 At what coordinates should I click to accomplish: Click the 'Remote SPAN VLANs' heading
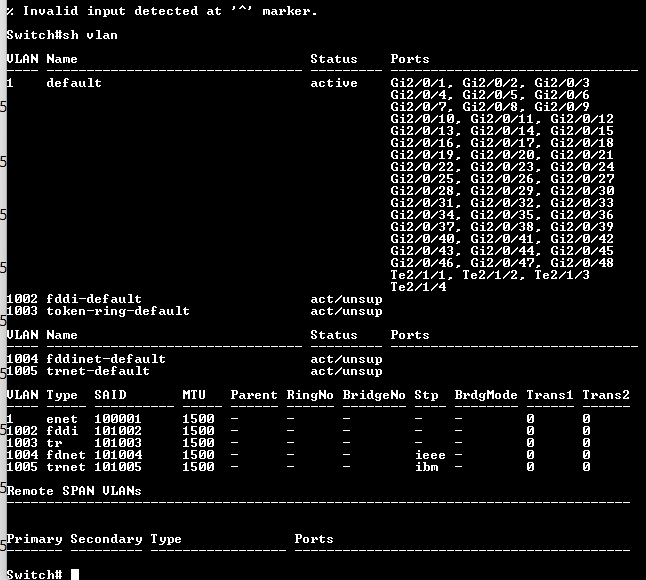73,491
